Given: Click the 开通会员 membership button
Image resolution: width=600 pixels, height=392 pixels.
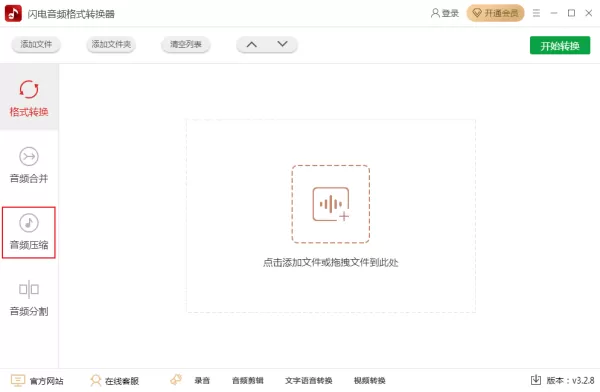Looking at the screenshot, I should (495, 13).
